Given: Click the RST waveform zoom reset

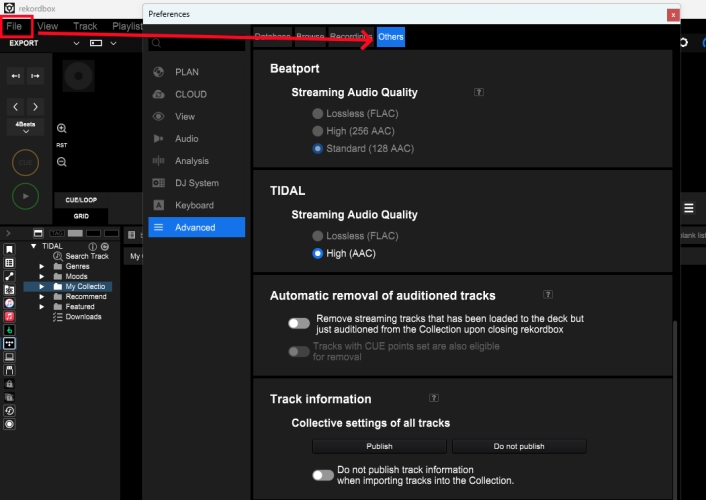Looking at the screenshot, I should coord(62,145).
